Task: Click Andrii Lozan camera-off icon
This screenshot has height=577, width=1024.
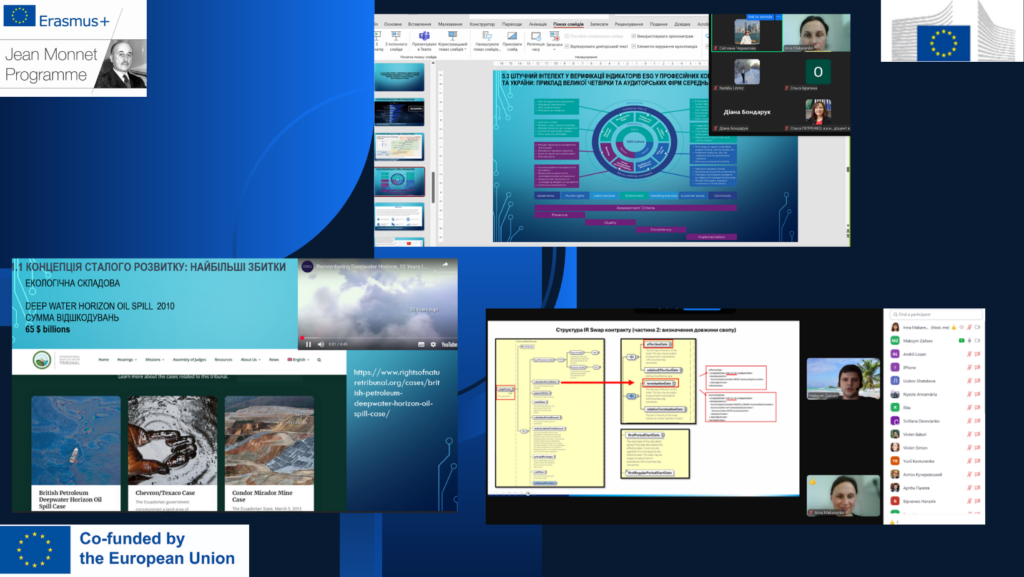Action: pyautogui.click(x=977, y=354)
